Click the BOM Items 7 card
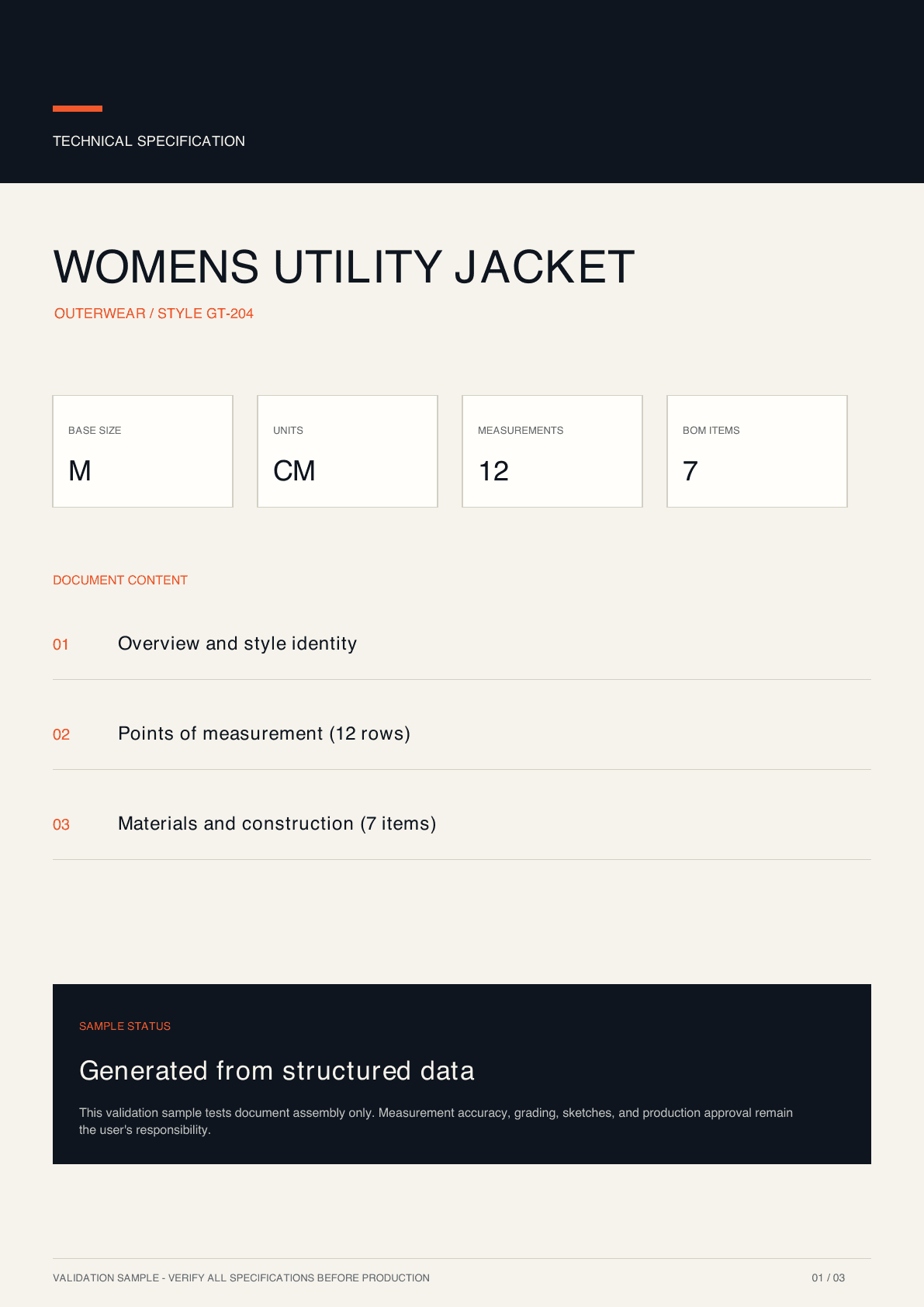Image resolution: width=924 pixels, height=1307 pixels. 757,452
